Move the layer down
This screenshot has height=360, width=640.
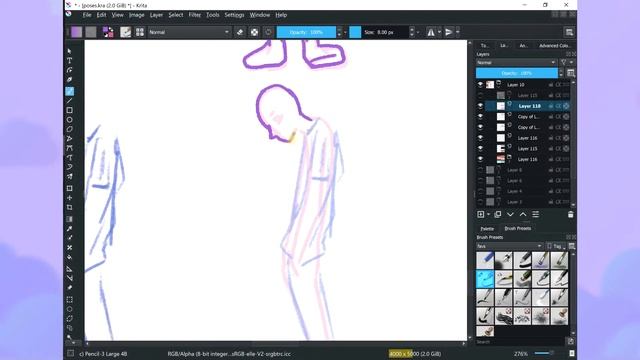pos(510,214)
